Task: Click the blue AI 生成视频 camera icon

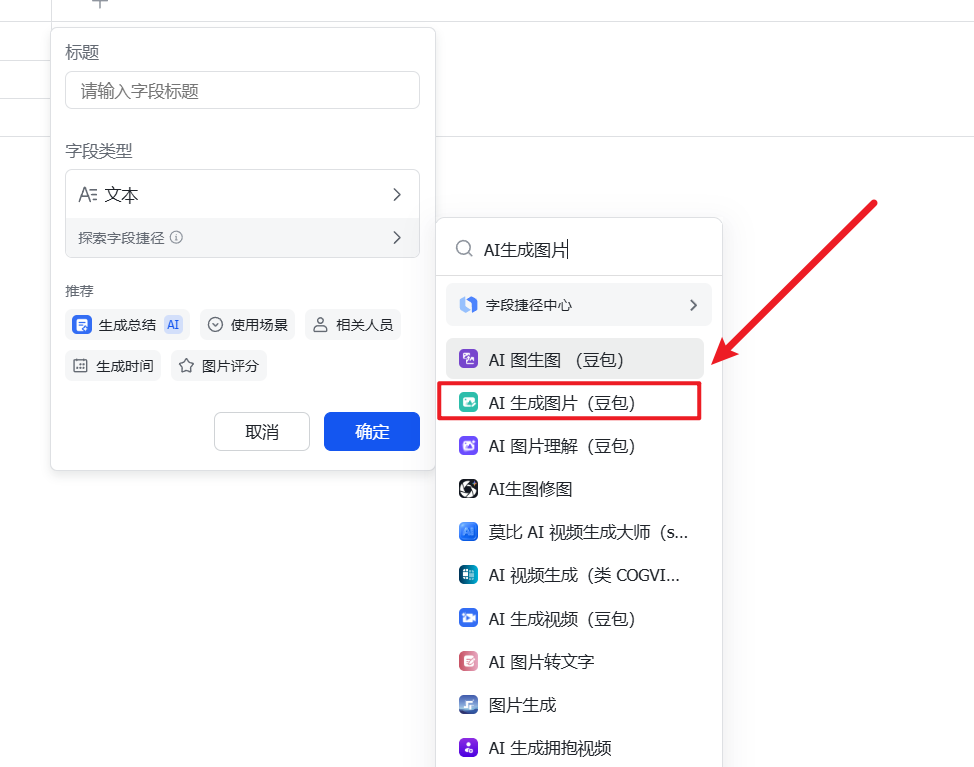Action: (468, 618)
